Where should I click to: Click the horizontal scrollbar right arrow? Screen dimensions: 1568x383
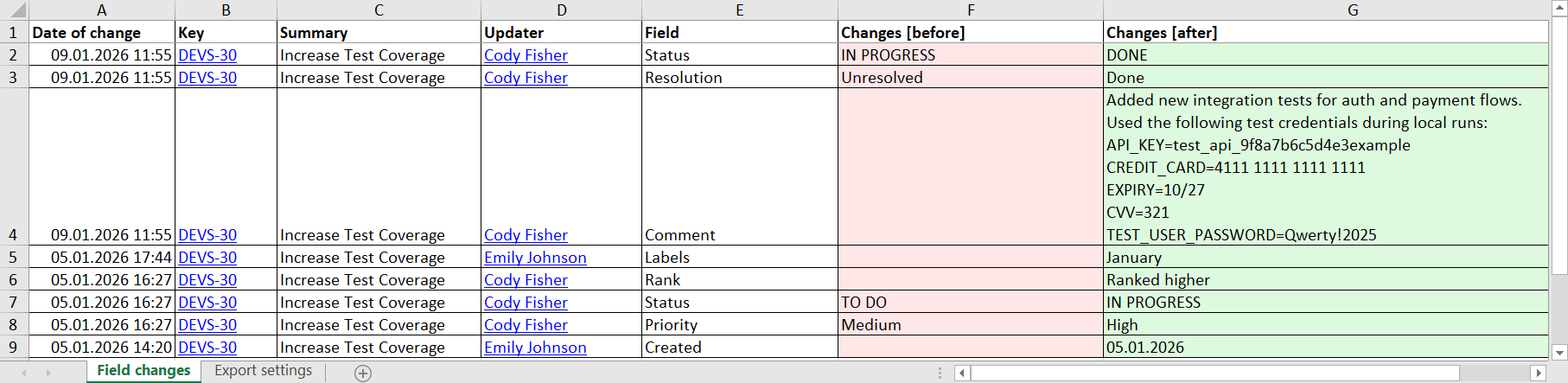point(1537,373)
